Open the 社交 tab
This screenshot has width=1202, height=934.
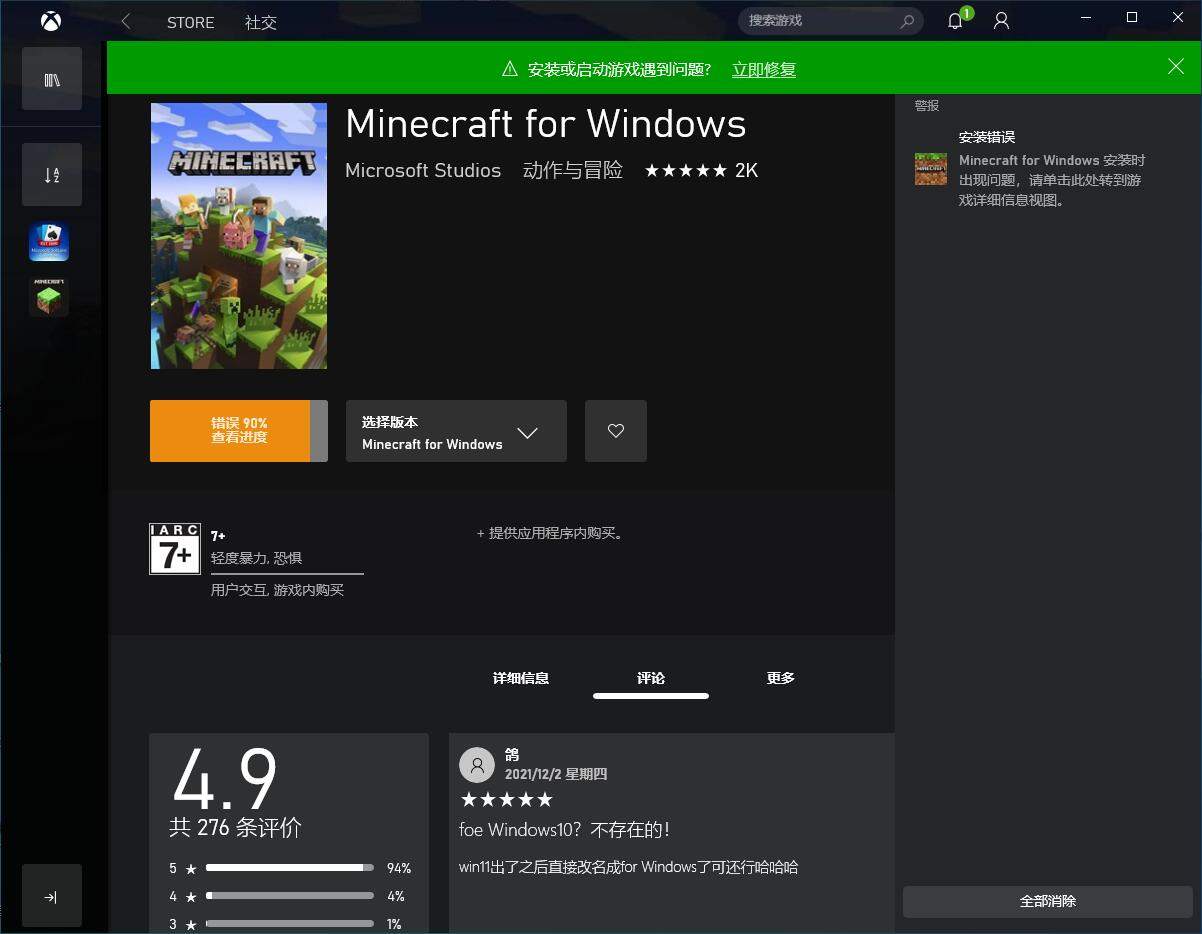[261, 22]
